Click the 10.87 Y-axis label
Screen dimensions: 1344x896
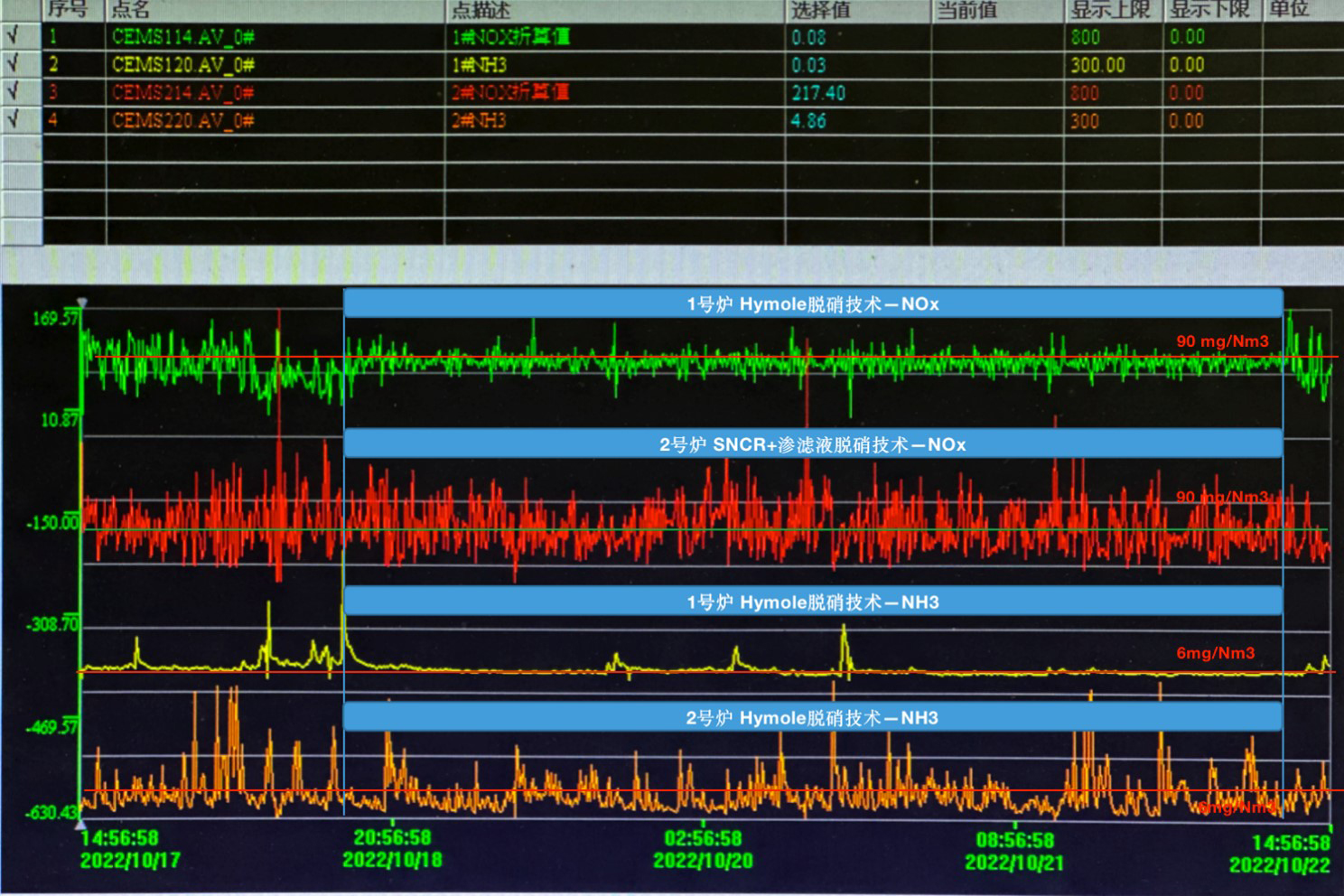coord(60,420)
